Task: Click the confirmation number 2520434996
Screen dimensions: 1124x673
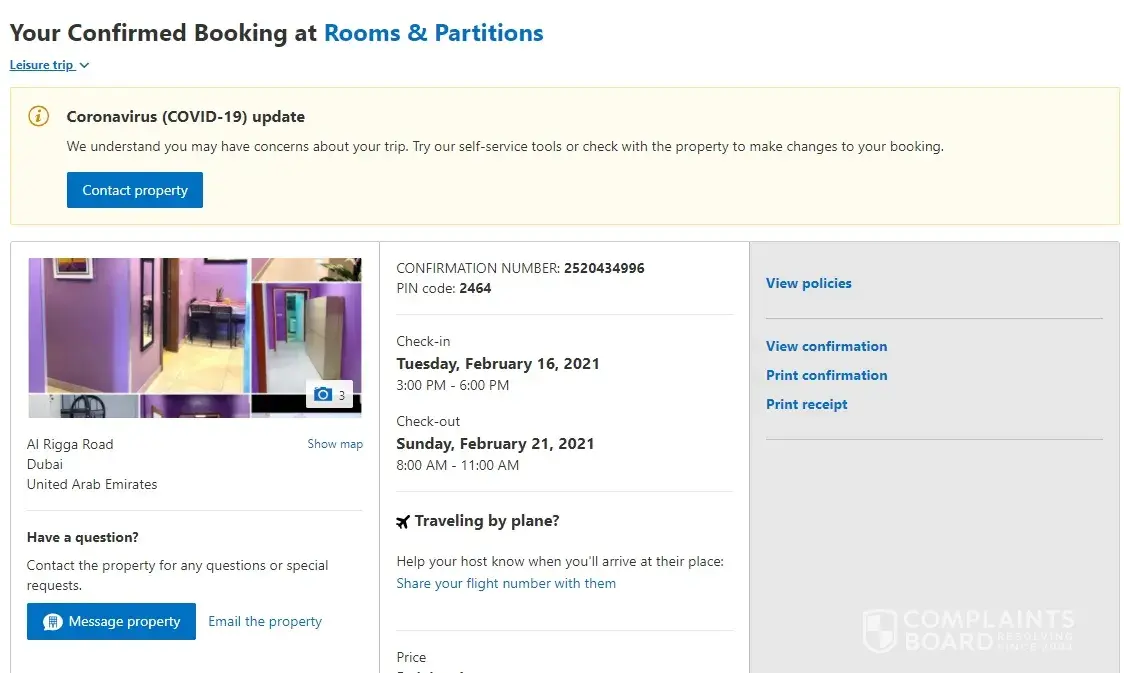Action: pyautogui.click(x=604, y=268)
